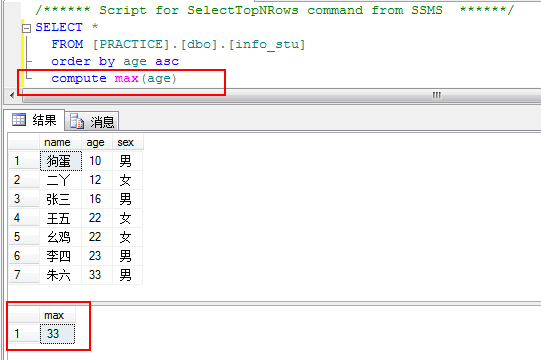Click the max function in the query

(x=126, y=79)
